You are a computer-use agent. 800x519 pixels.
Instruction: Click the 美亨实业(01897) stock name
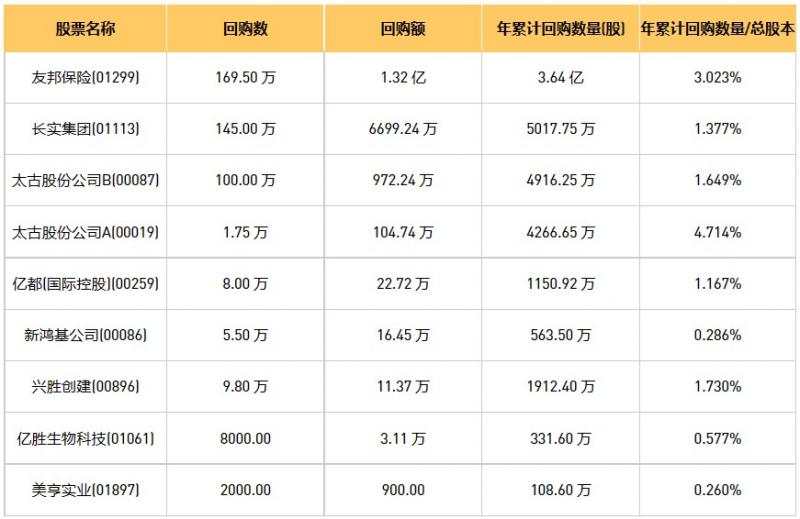(x=85, y=490)
